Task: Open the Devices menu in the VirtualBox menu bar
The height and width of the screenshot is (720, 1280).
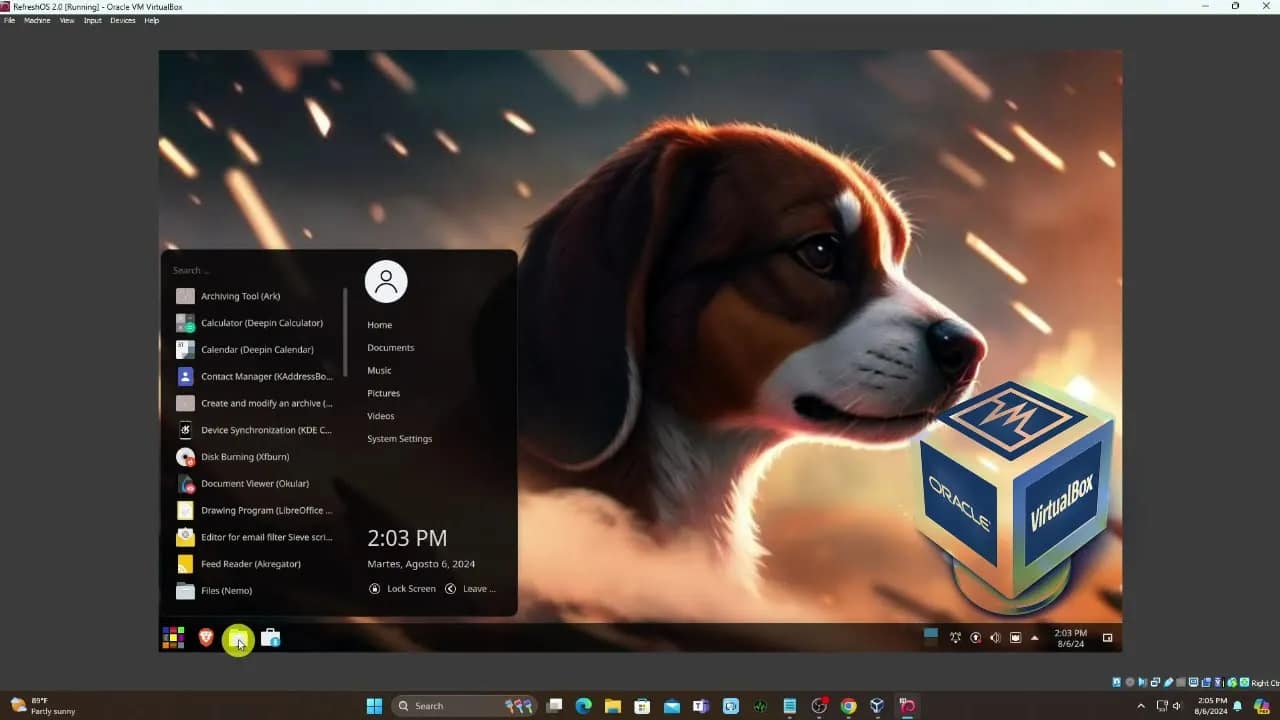Action: click(x=122, y=20)
